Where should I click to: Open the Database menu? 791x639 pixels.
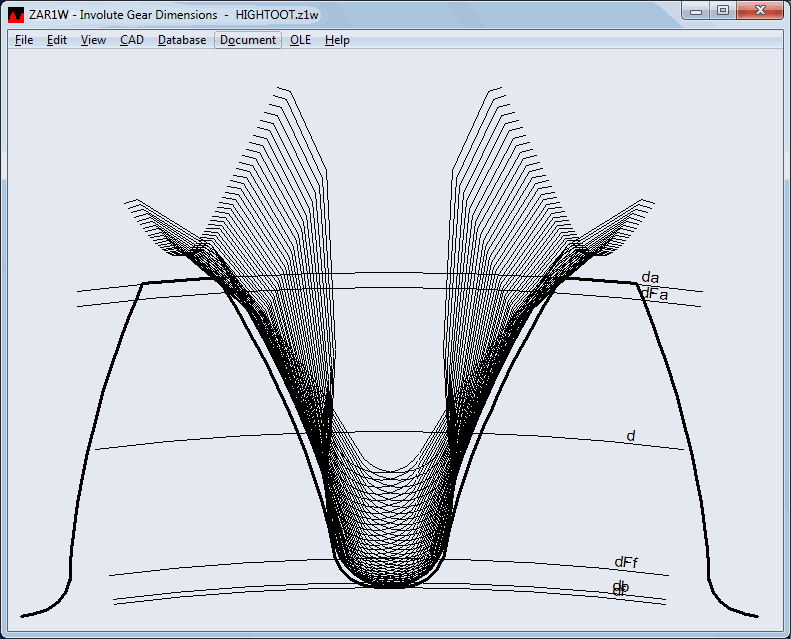coord(182,40)
